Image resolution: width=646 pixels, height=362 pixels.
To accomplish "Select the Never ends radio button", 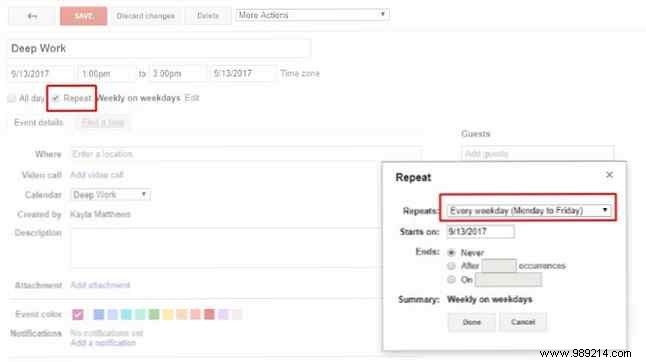I will coord(451,252).
